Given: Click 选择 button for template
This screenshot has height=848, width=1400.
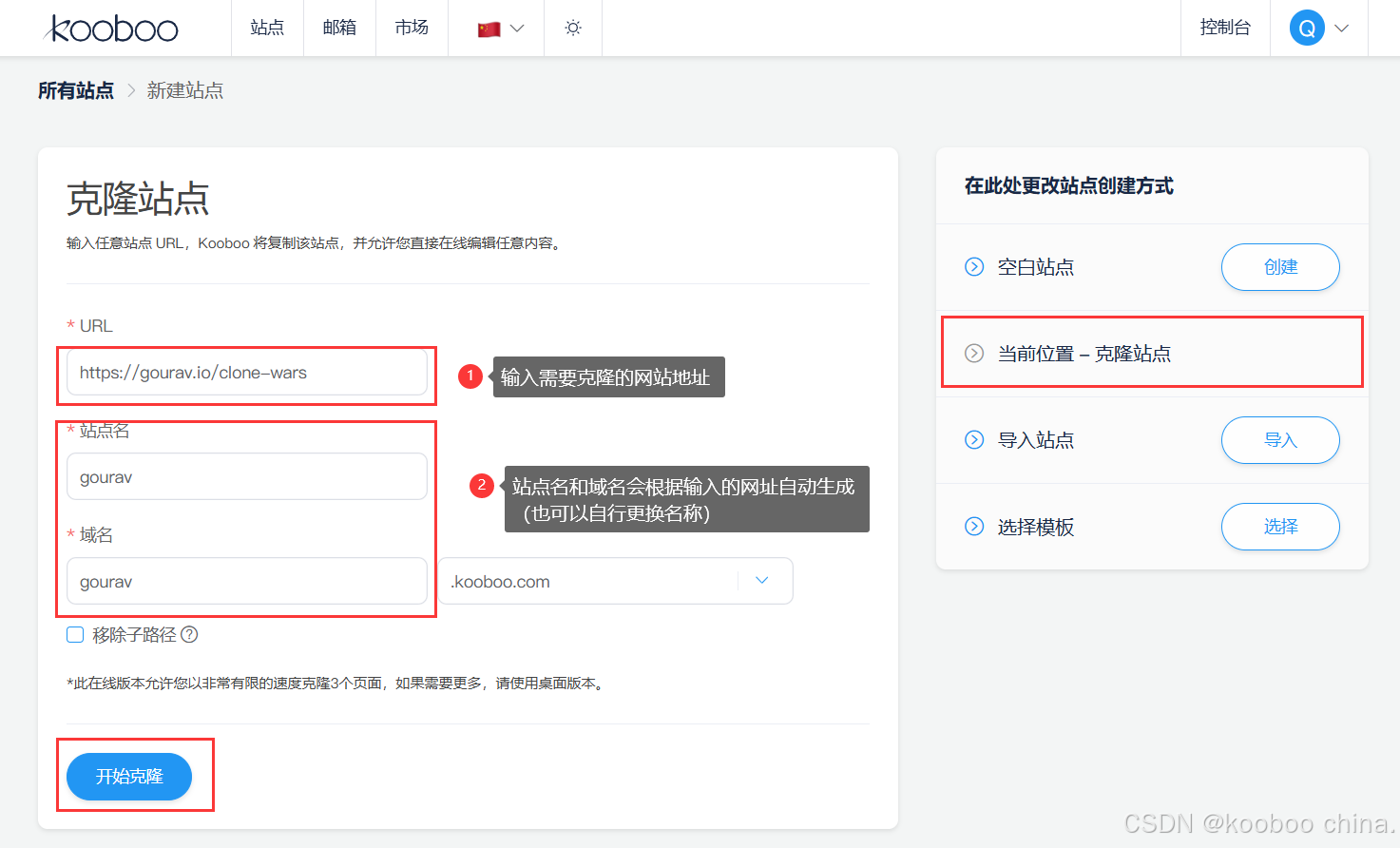Looking at the screenshot, I should [x=1280, y=527].
